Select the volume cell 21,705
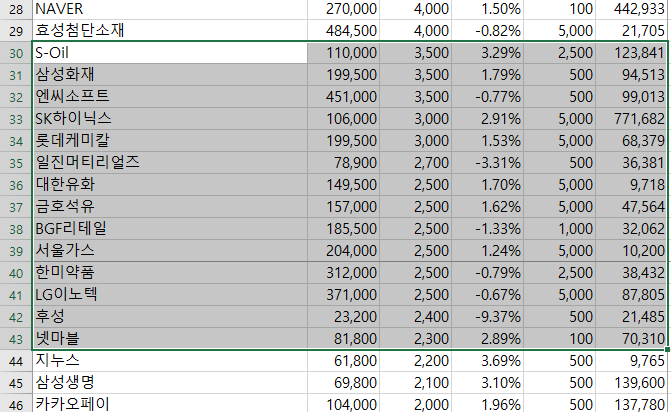671x412 pixels. [632, 31]
